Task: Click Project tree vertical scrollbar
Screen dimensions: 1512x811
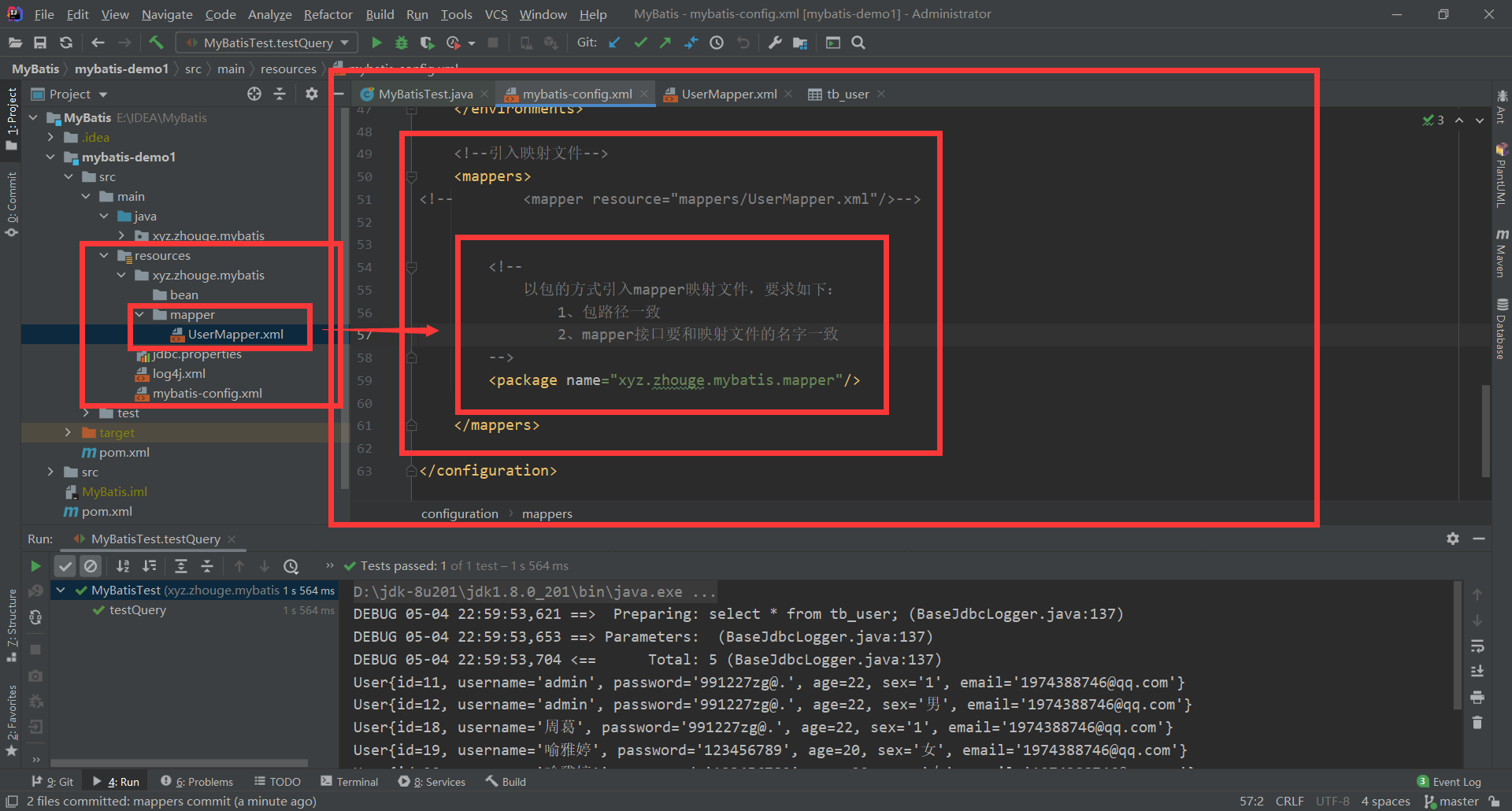Action: (344, 299)
